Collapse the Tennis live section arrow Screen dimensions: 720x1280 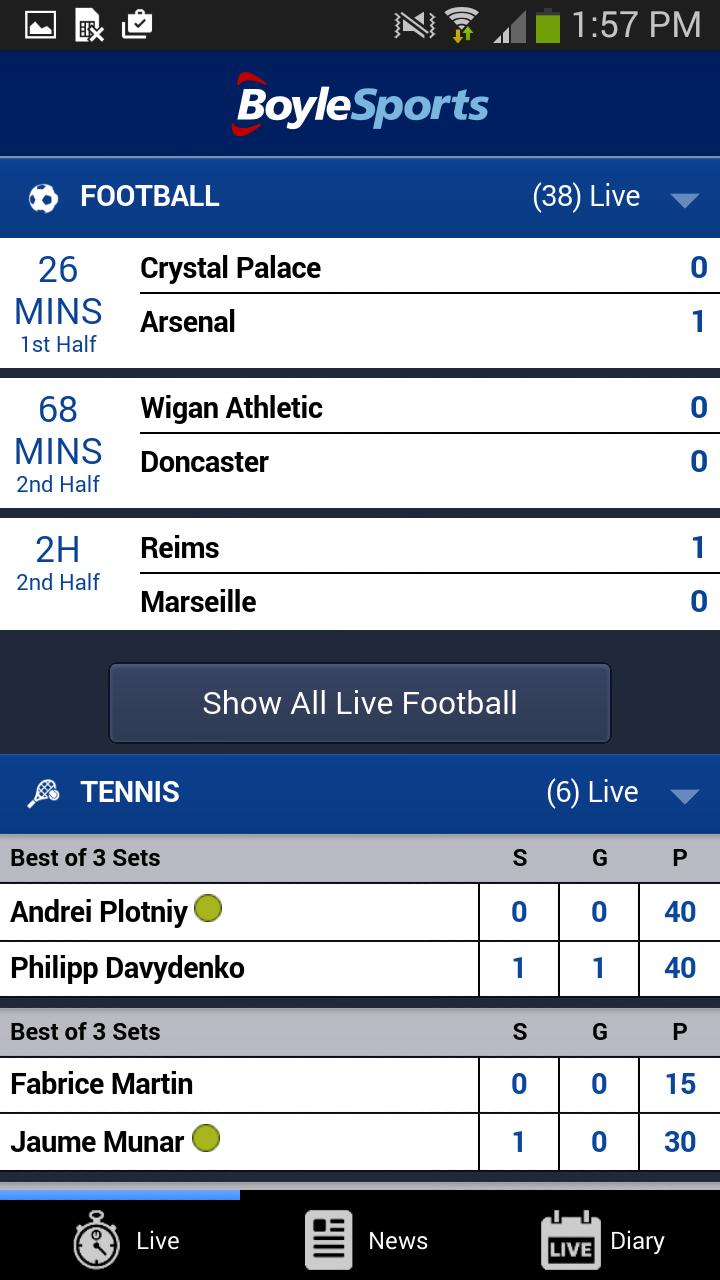tap(684, 796)
